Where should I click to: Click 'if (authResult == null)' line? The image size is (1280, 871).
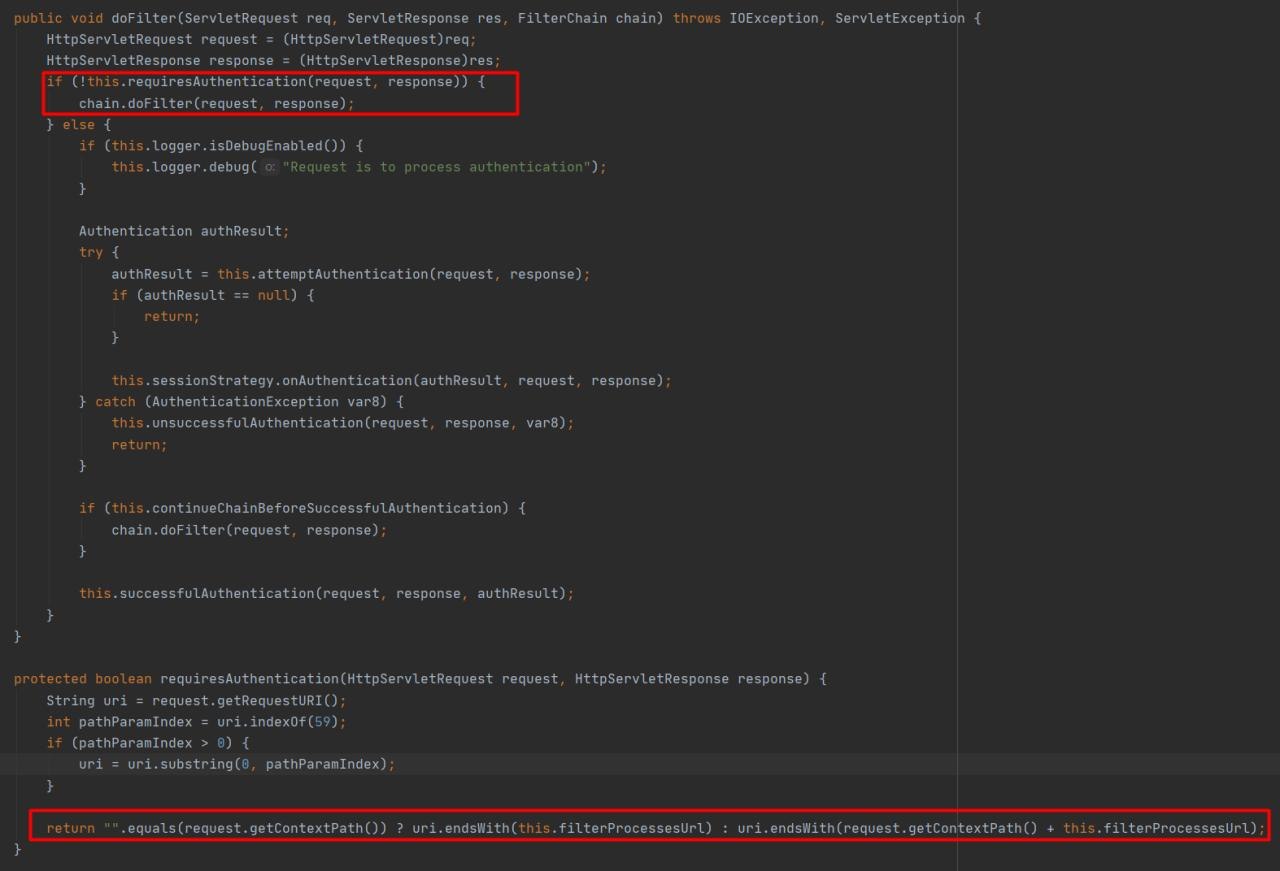click(x=213, y=295)
